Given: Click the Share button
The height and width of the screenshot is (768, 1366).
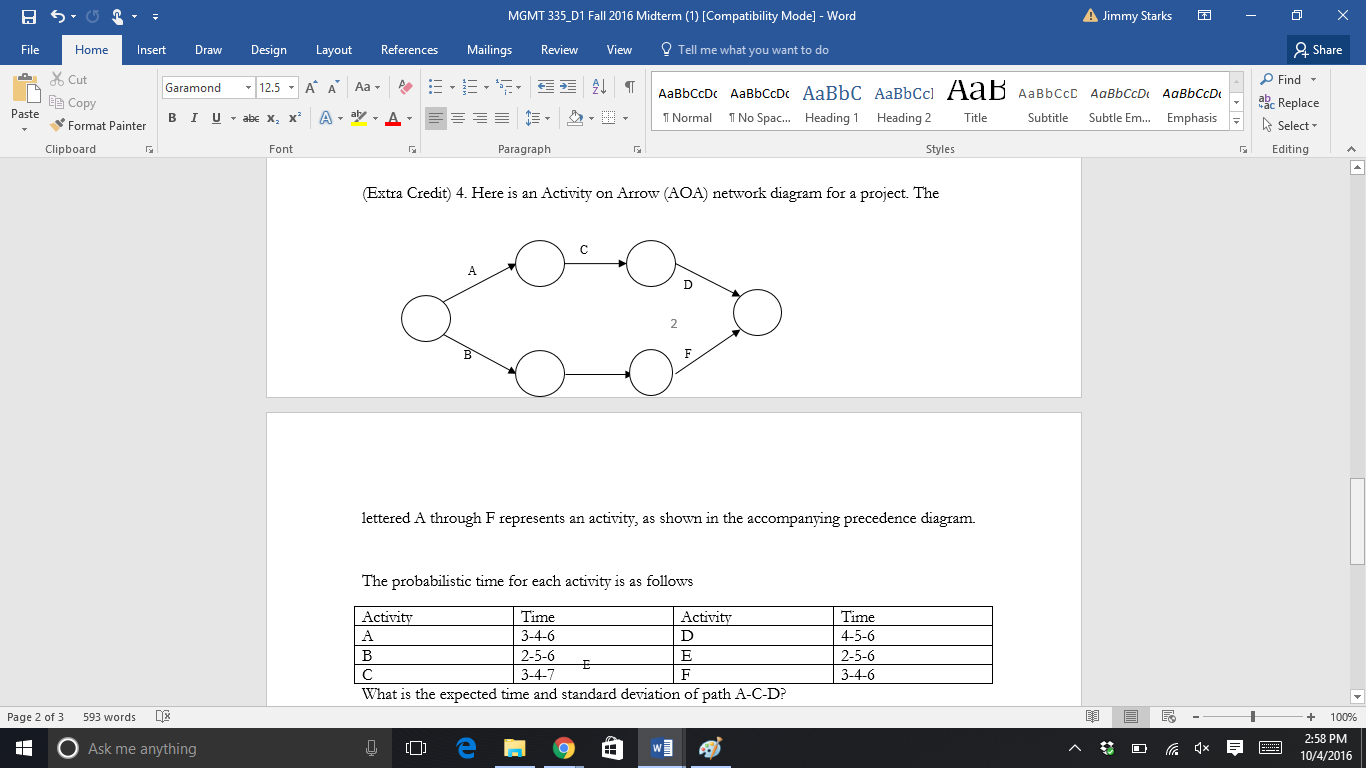Looking at the screenshot, I should click(x=1318, y=50).
